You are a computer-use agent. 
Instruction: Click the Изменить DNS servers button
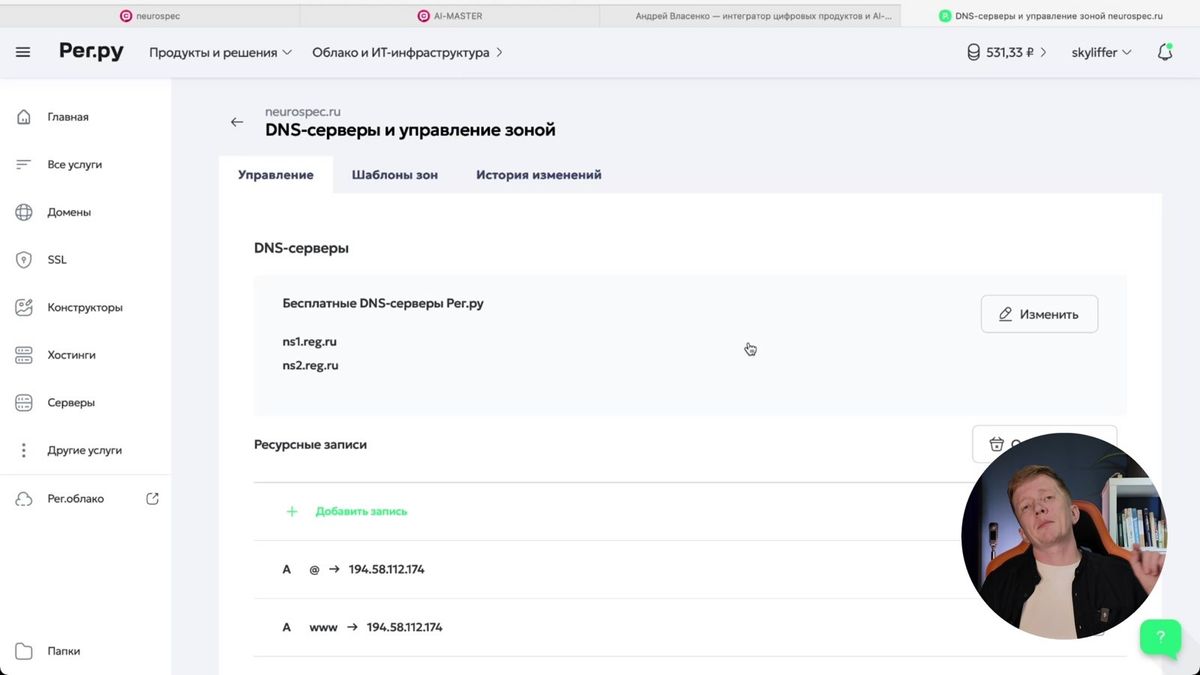click(1039, 314)
